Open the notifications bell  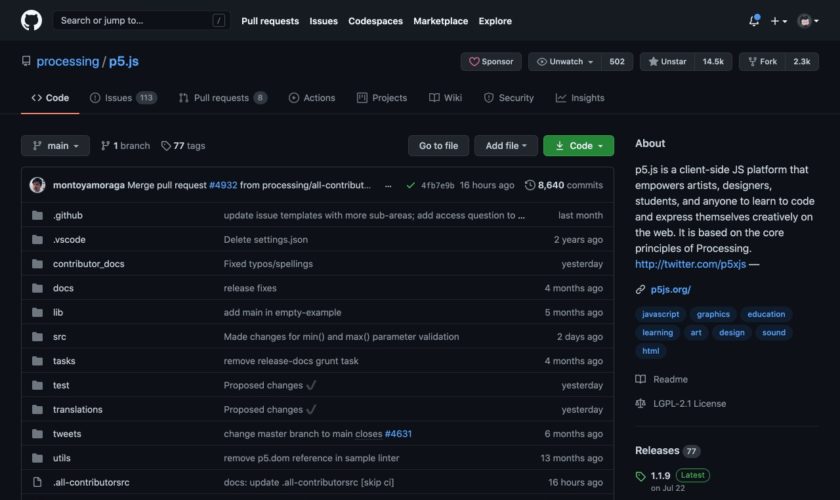(x=754, y=20)
